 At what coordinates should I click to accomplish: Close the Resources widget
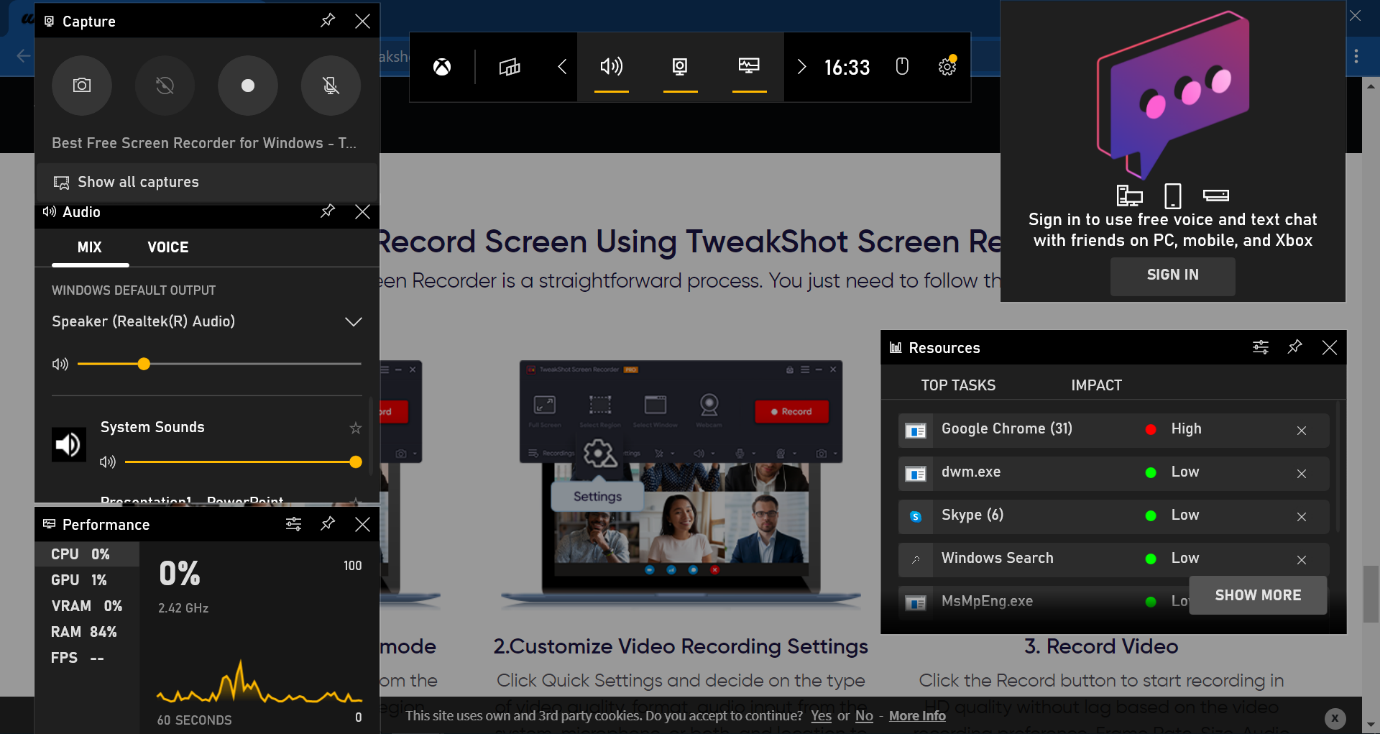(x=1329, y=347)
